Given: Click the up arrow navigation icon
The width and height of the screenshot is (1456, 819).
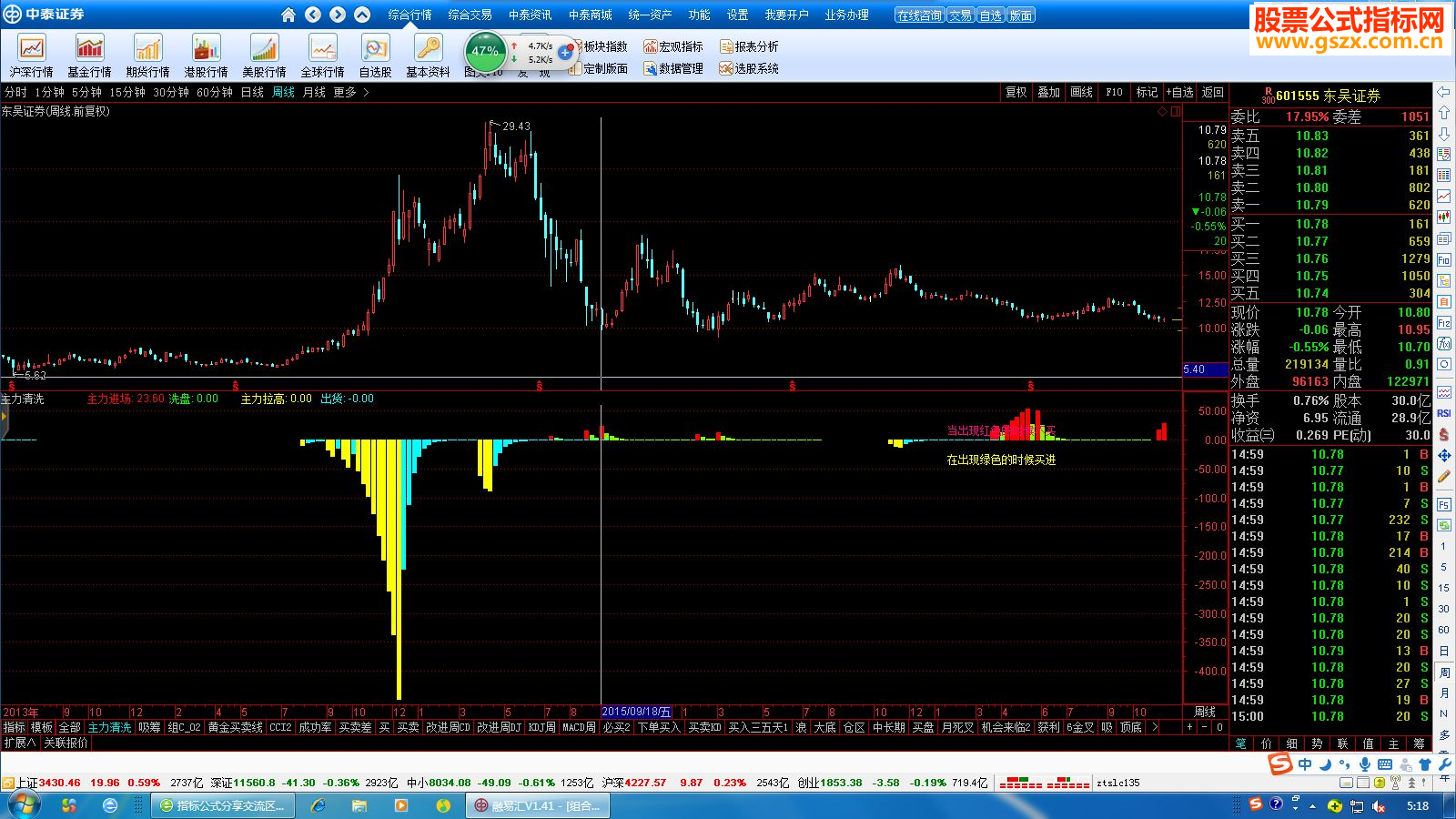Looking at the screenshot, I should [362, 15].
